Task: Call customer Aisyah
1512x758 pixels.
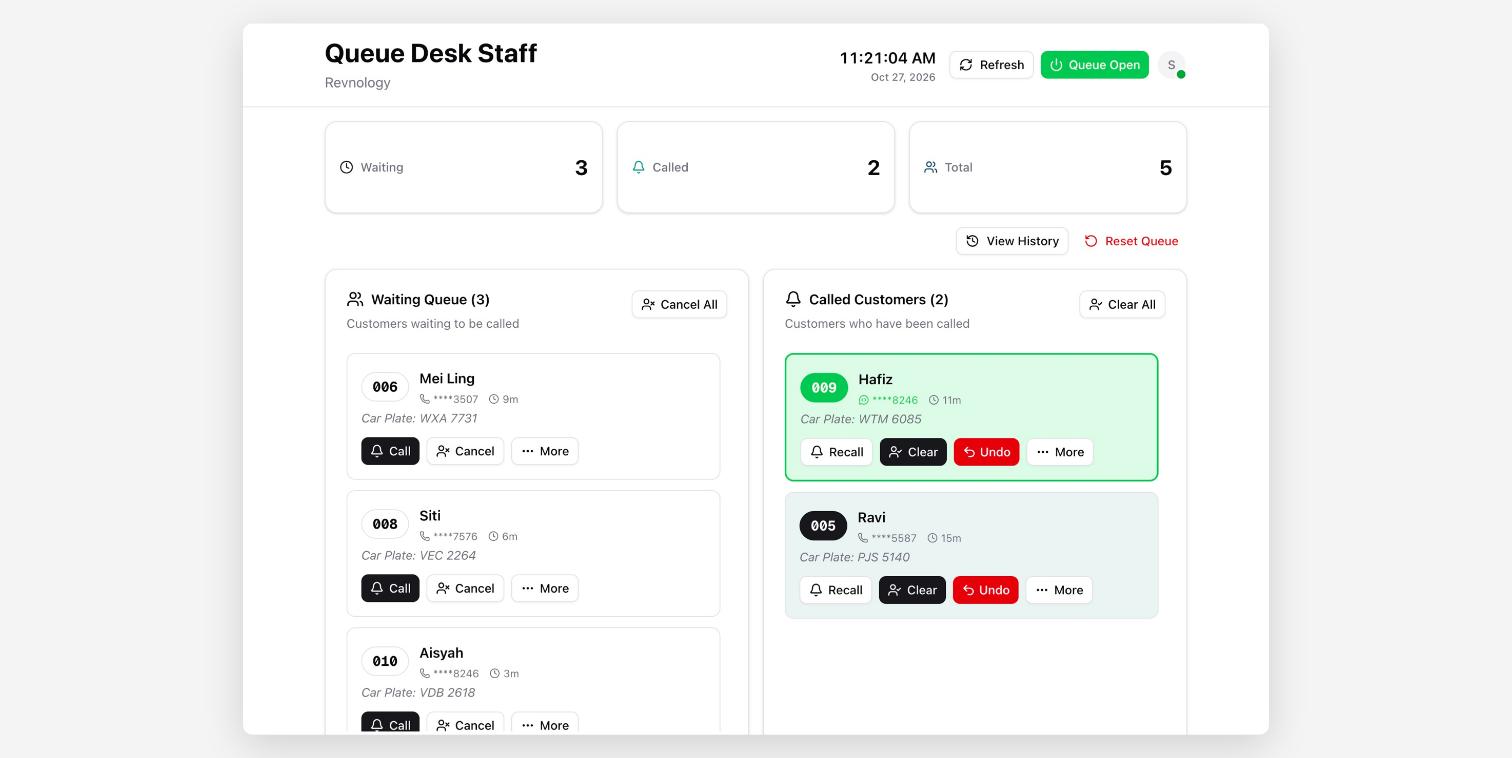Action: 390,723
